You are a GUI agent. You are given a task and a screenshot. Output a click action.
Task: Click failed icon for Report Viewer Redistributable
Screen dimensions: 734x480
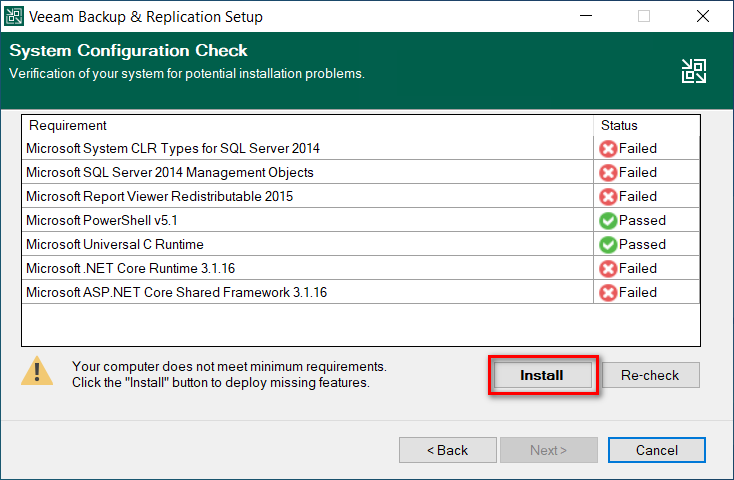pos(608,197)
